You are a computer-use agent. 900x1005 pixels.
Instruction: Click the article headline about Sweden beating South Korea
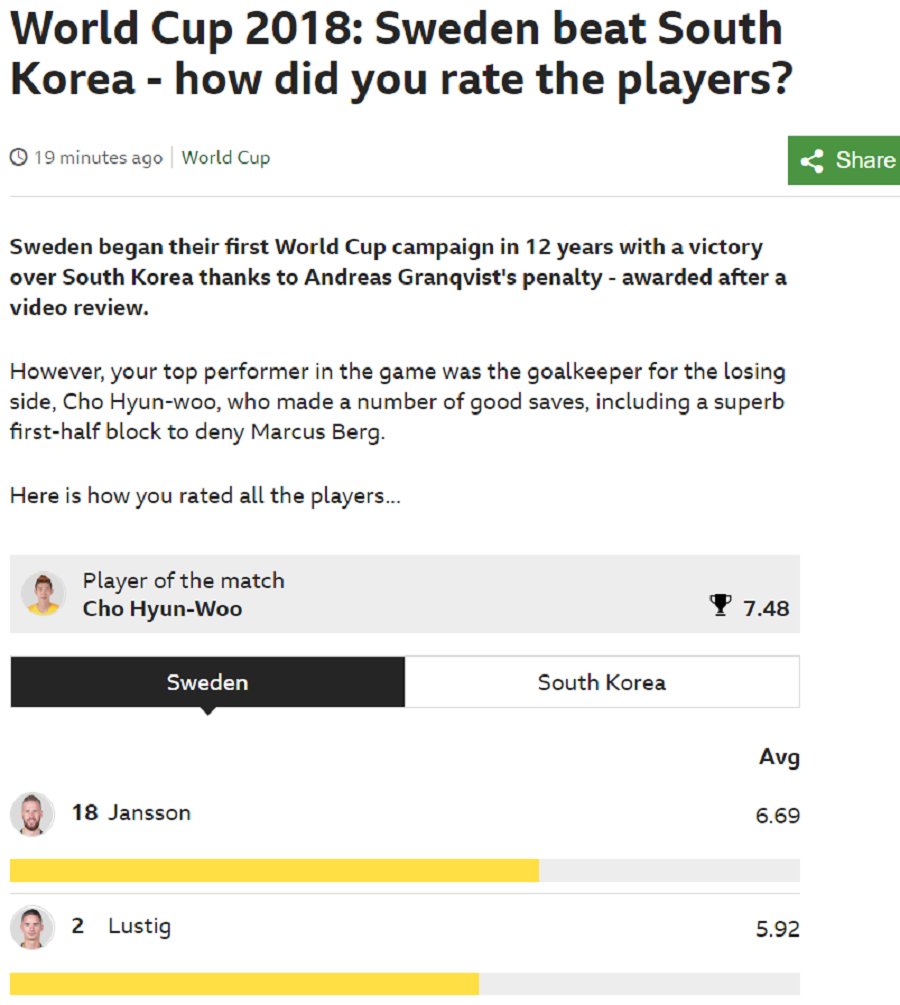[x=402, y=54]
